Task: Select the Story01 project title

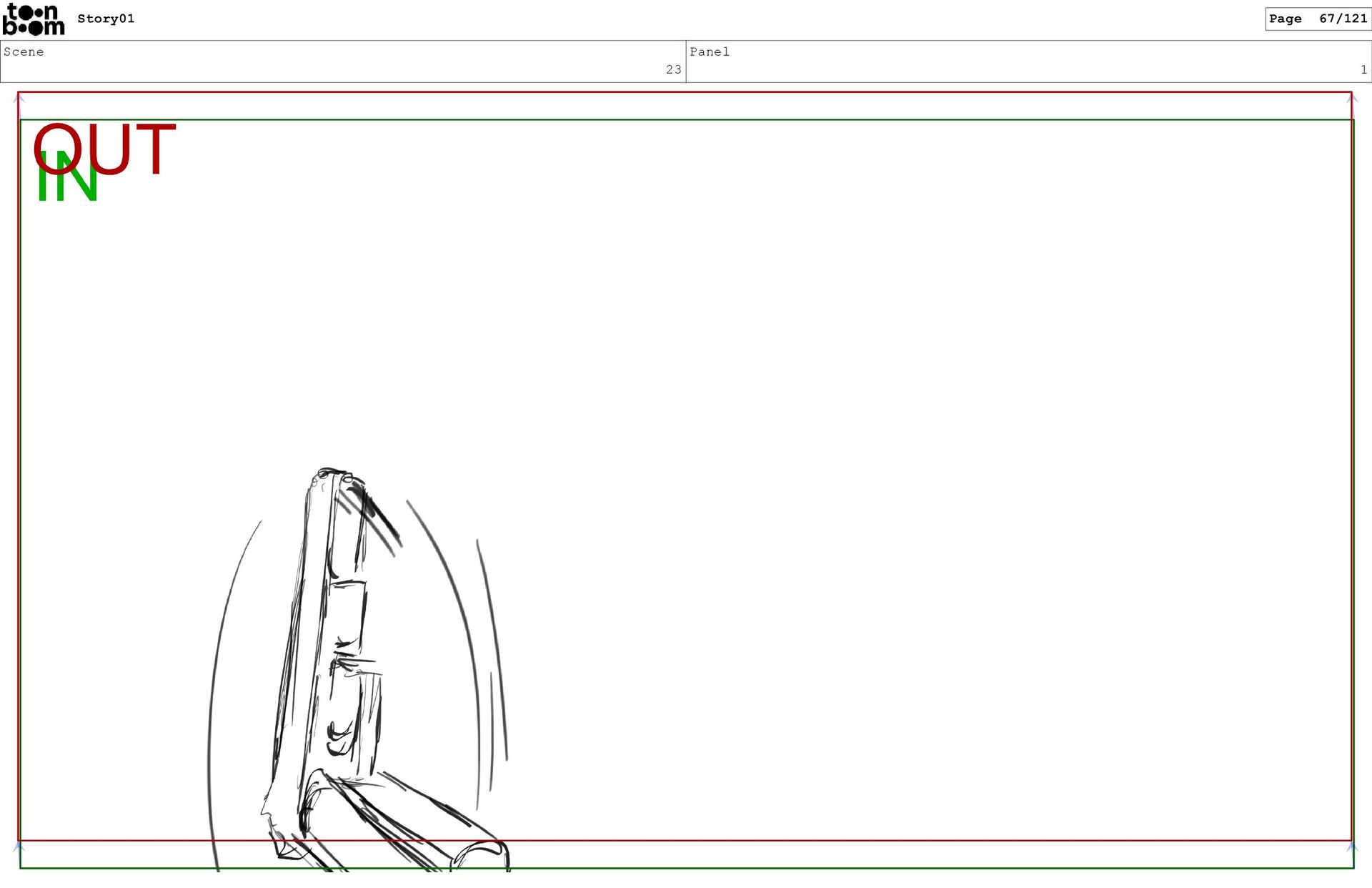Action: click(106, 19)
